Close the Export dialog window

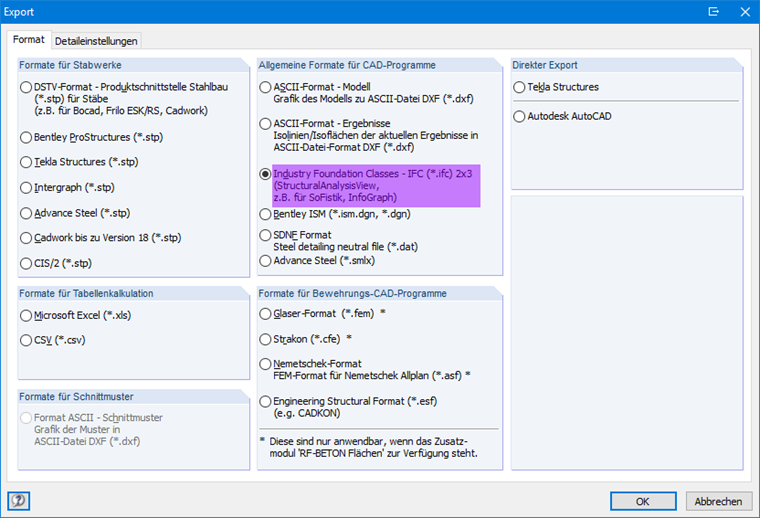click(741, 13)
